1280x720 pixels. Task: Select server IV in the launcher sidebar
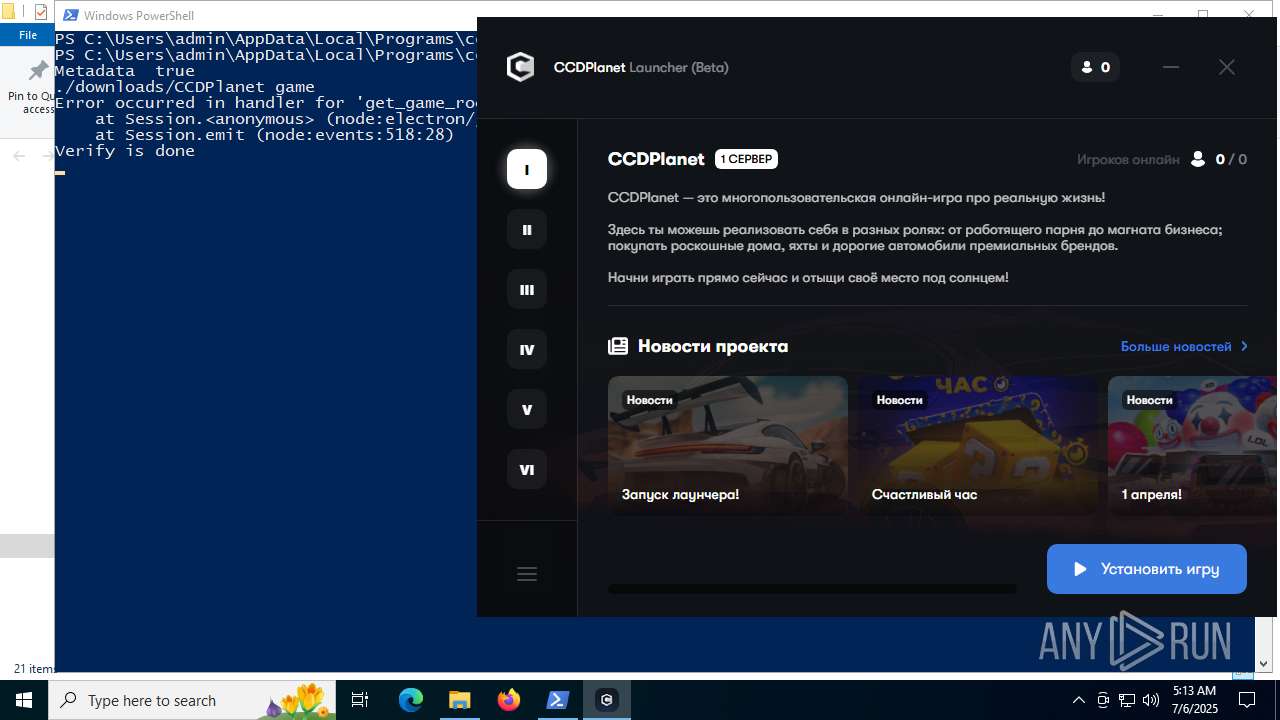(527, 349)
